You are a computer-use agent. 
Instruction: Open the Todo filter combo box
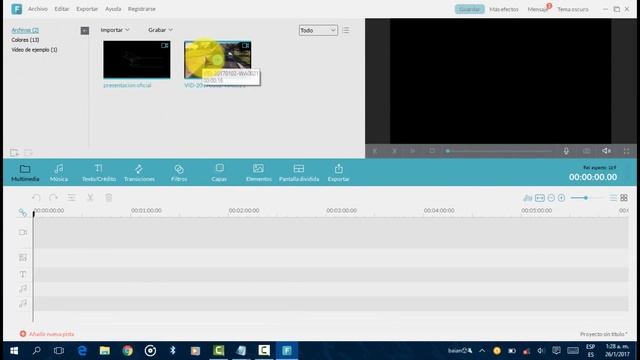(318, 30)
